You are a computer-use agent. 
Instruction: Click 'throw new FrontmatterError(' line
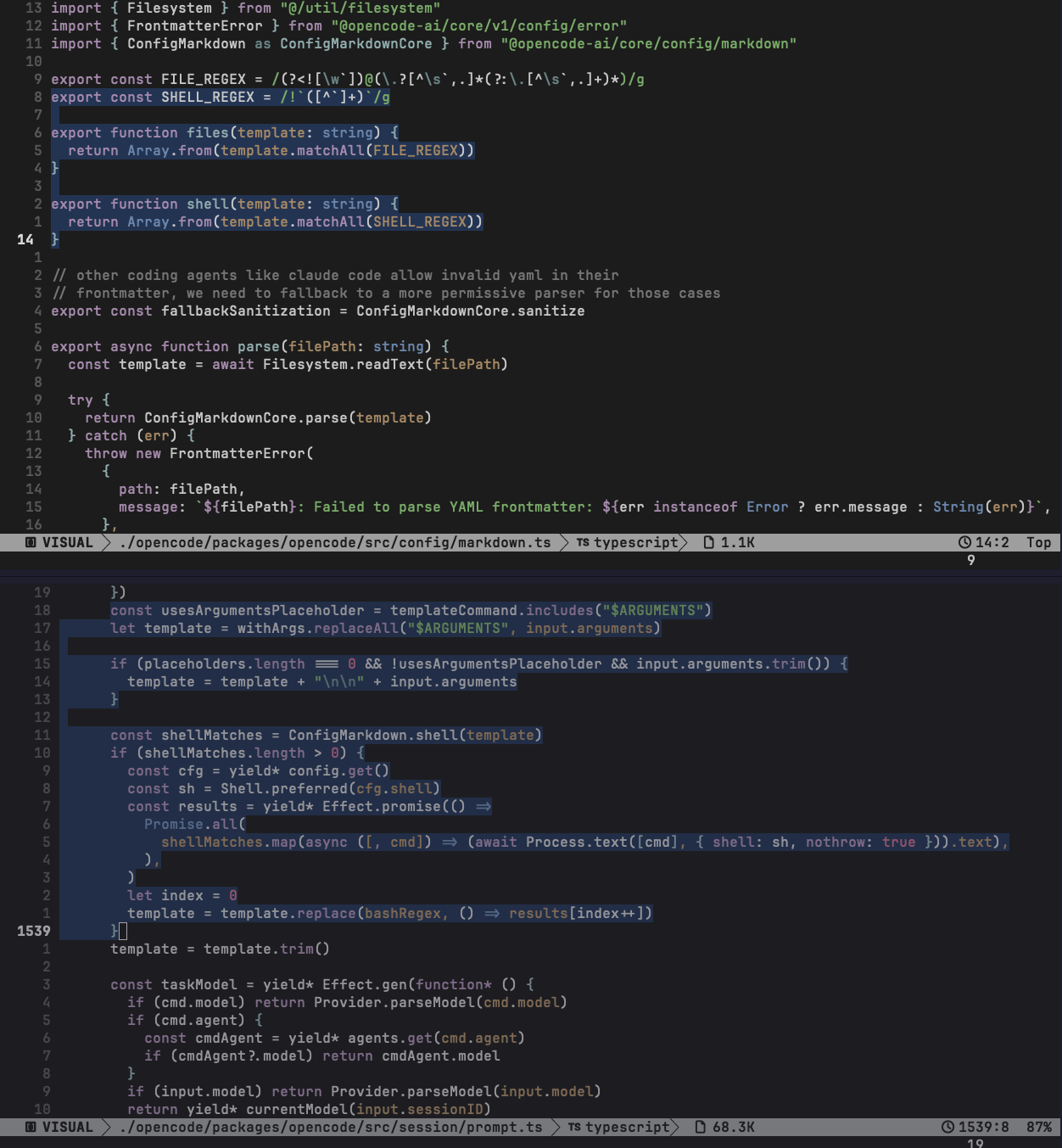pos(199,453)
